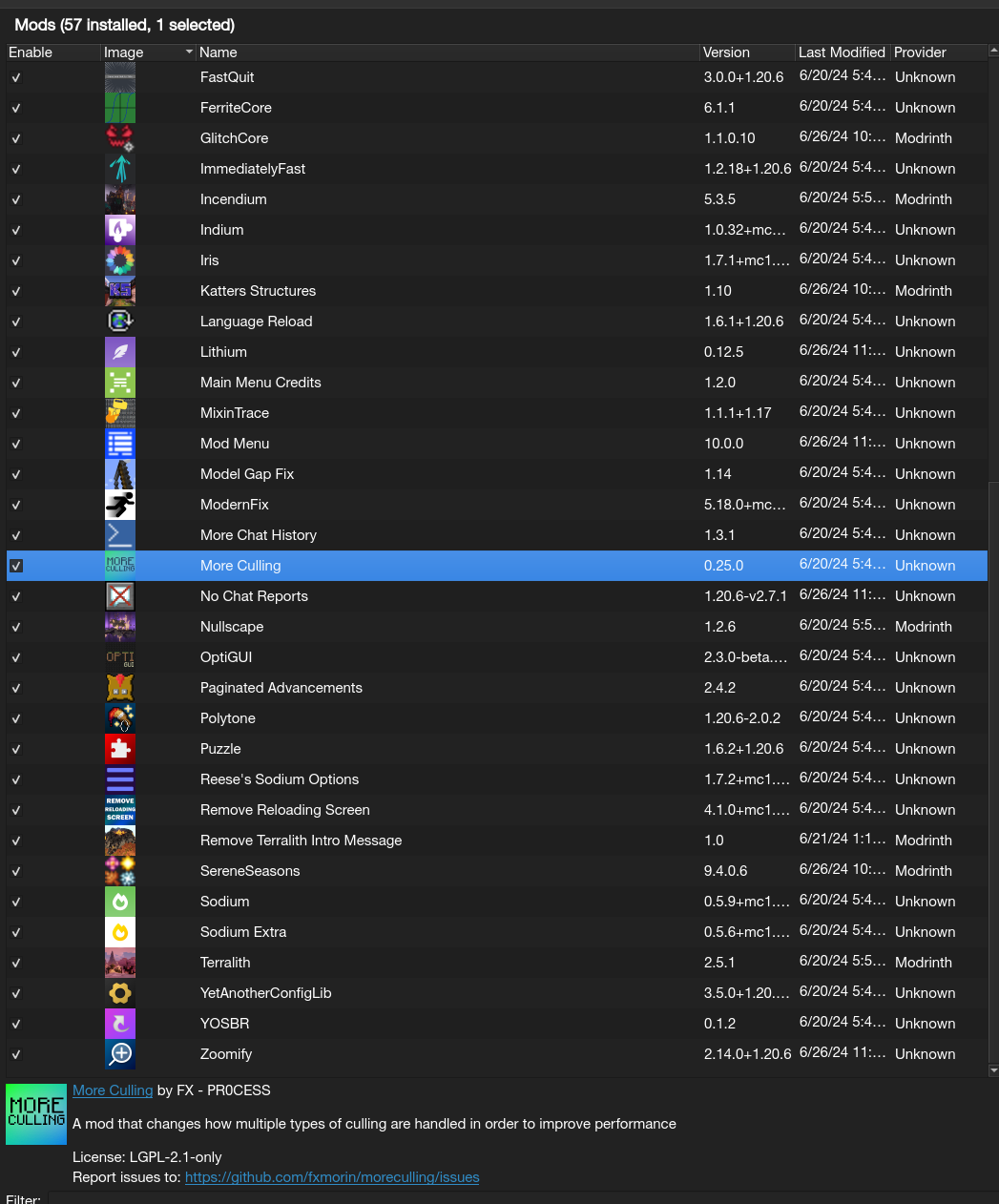Click the Mod Menu list icon
This screenshot has width=999, height=1204.
click(x=120, y=444)
